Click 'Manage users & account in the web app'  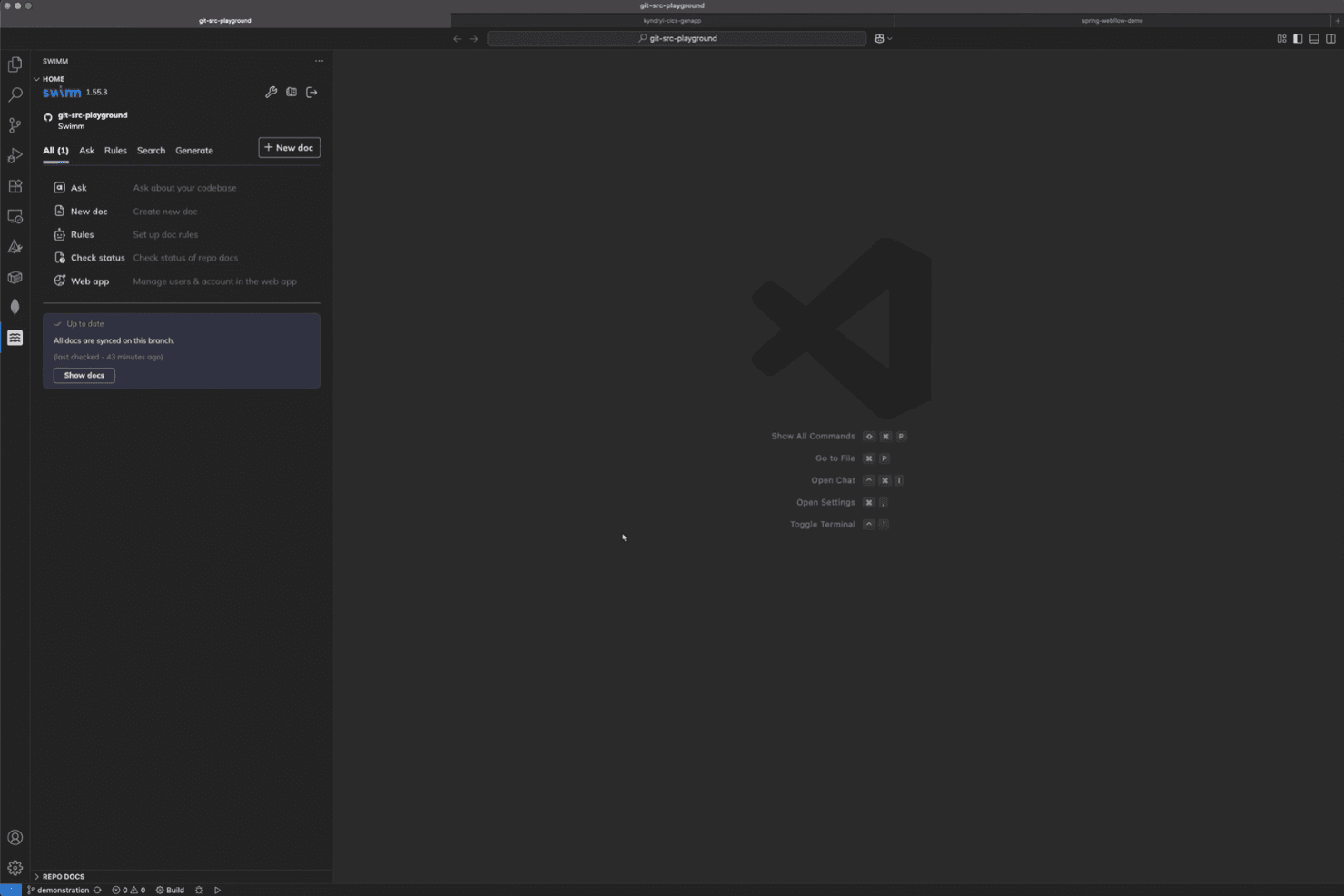click(x=214, y=281)
